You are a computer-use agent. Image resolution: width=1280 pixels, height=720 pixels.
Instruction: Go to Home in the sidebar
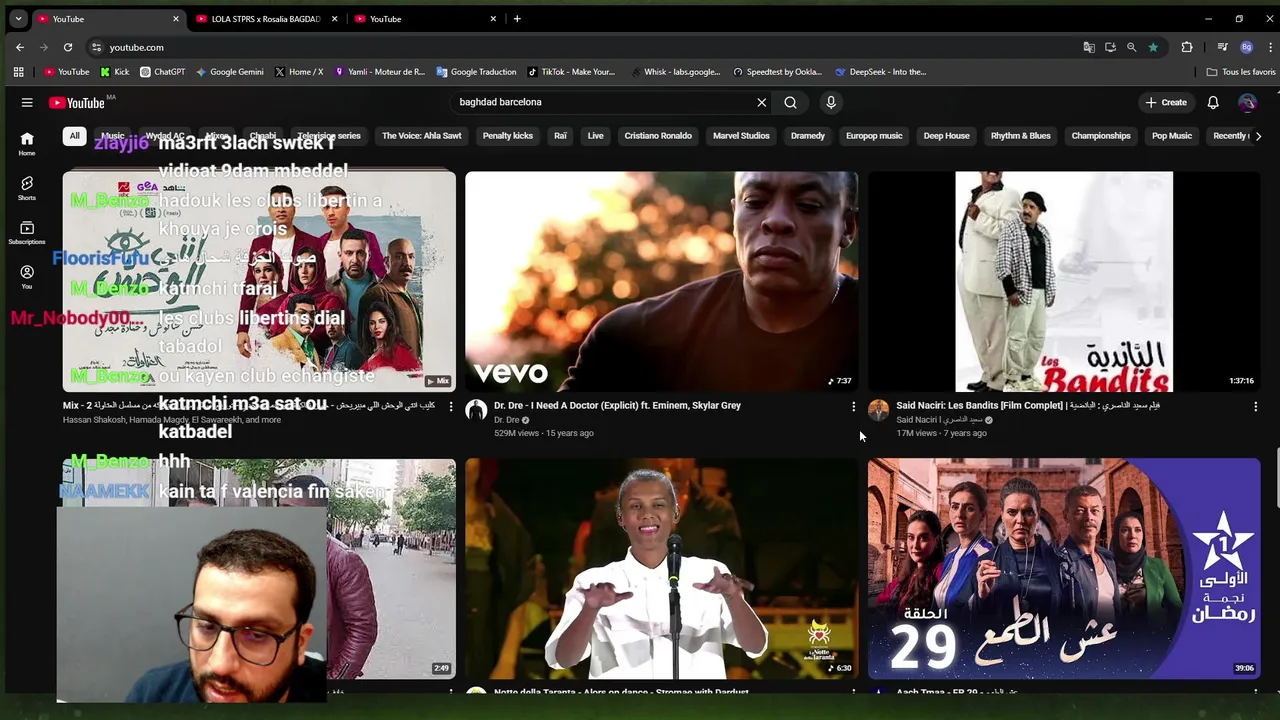coord(27,144)
